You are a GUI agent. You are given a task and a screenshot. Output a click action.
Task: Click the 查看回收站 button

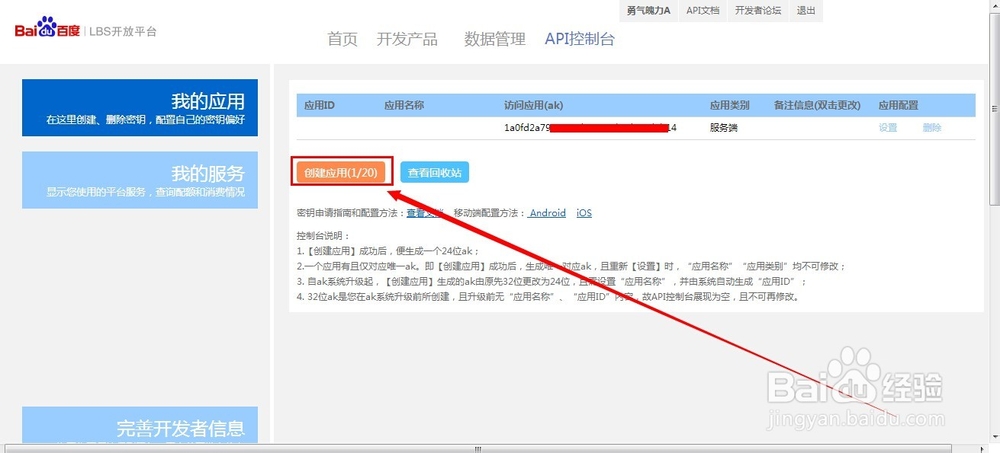pos(435,172)
